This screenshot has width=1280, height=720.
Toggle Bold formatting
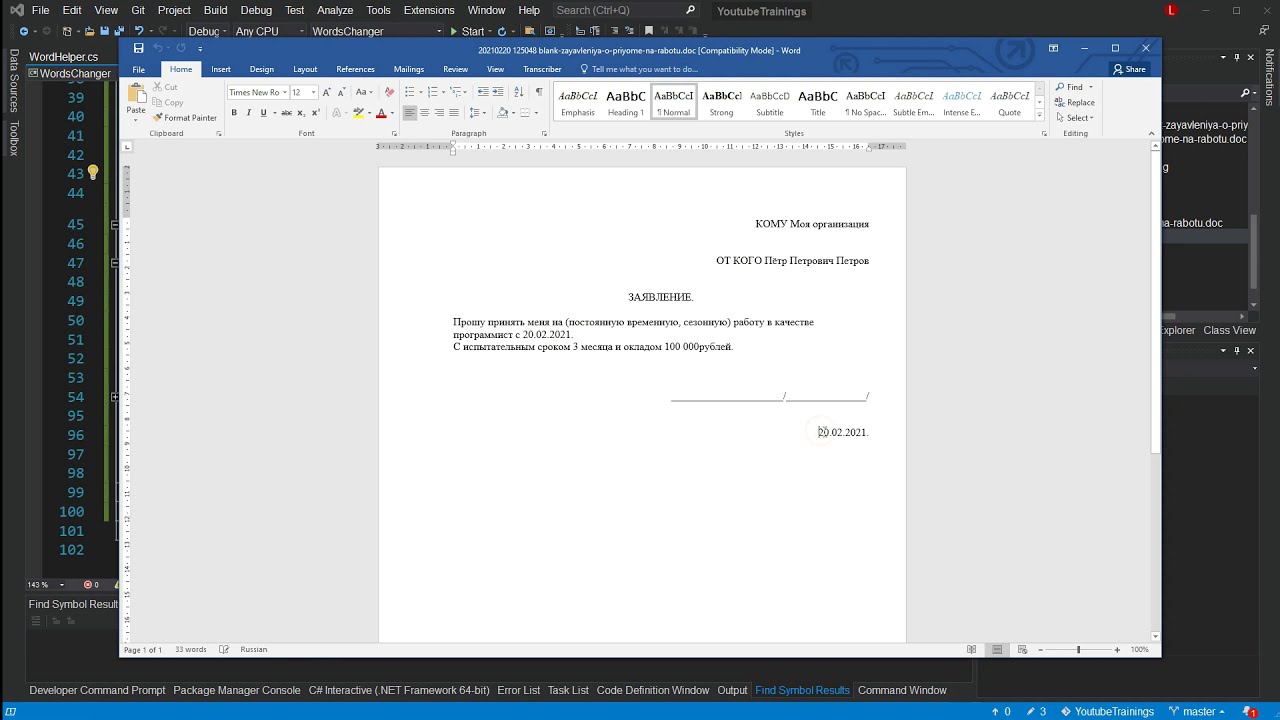coord(234,113)
